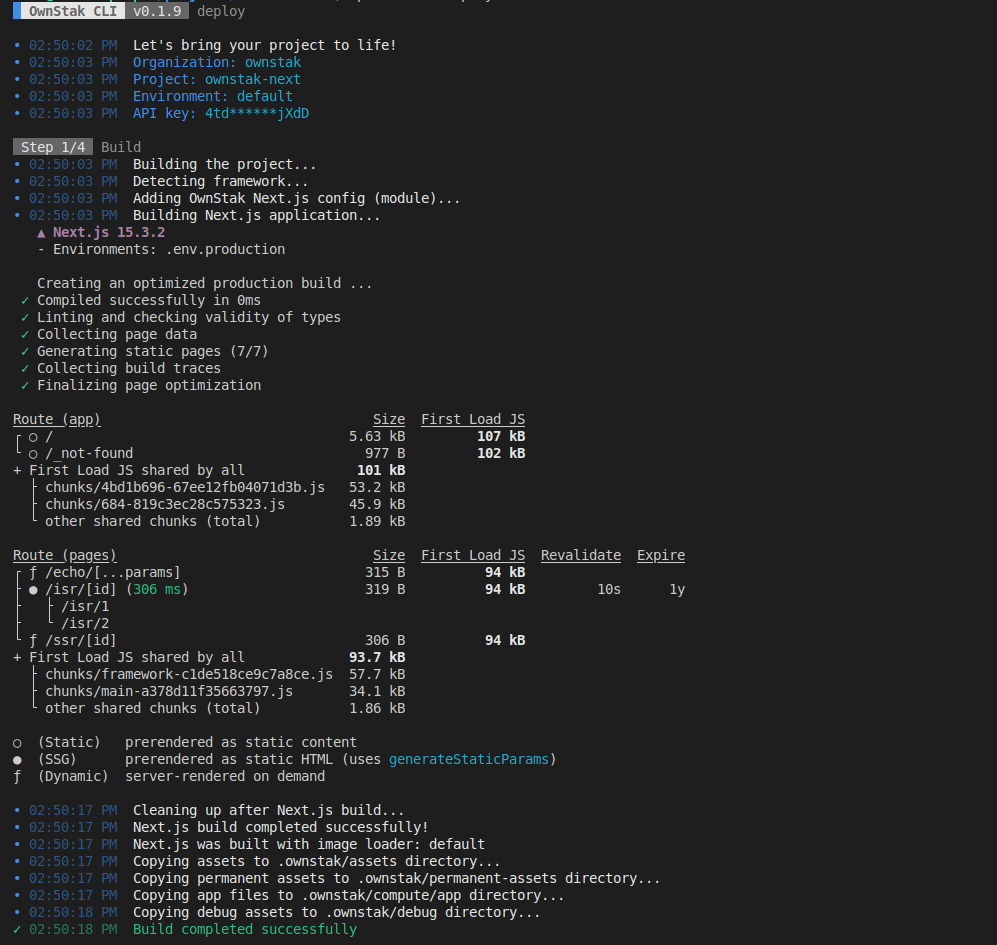Image resolution: width=997 pixels, height=945 pixels.
Task: Click the ƒ Dynamic legend symbol
Action: [17, 776]
